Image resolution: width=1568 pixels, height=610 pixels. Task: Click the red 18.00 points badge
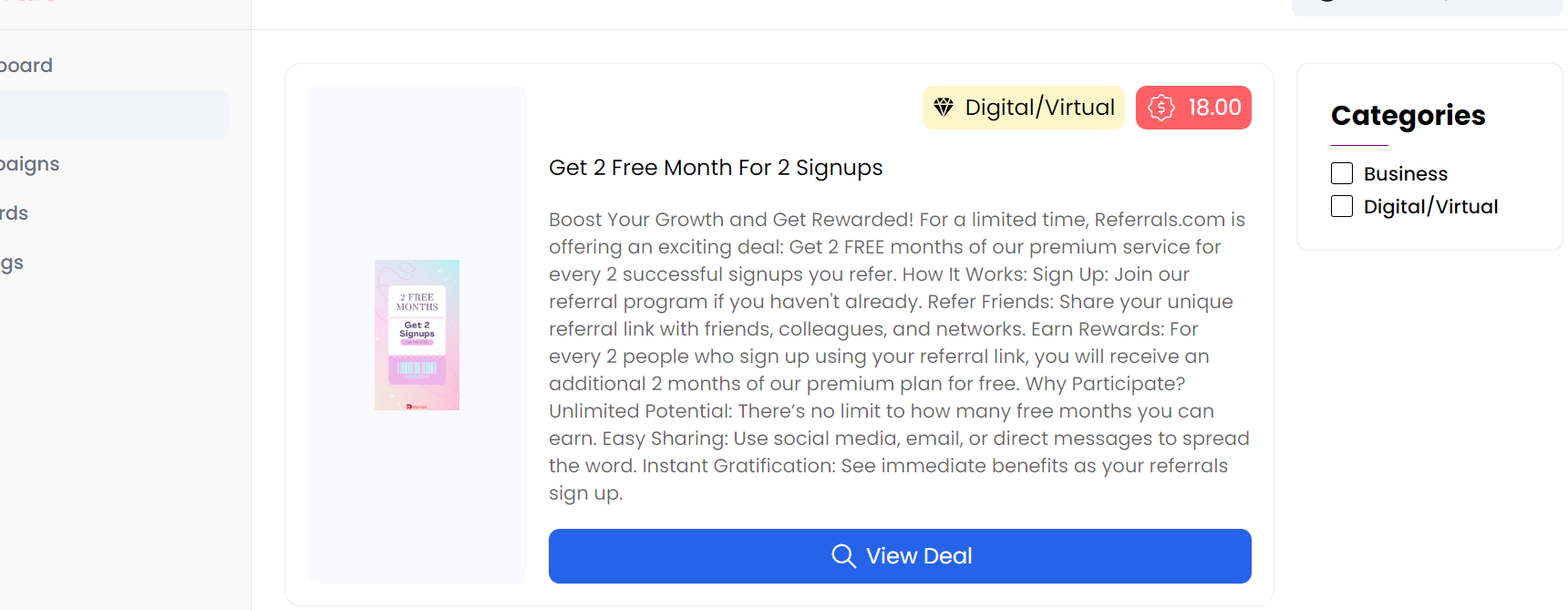(x=1213, y=108)
